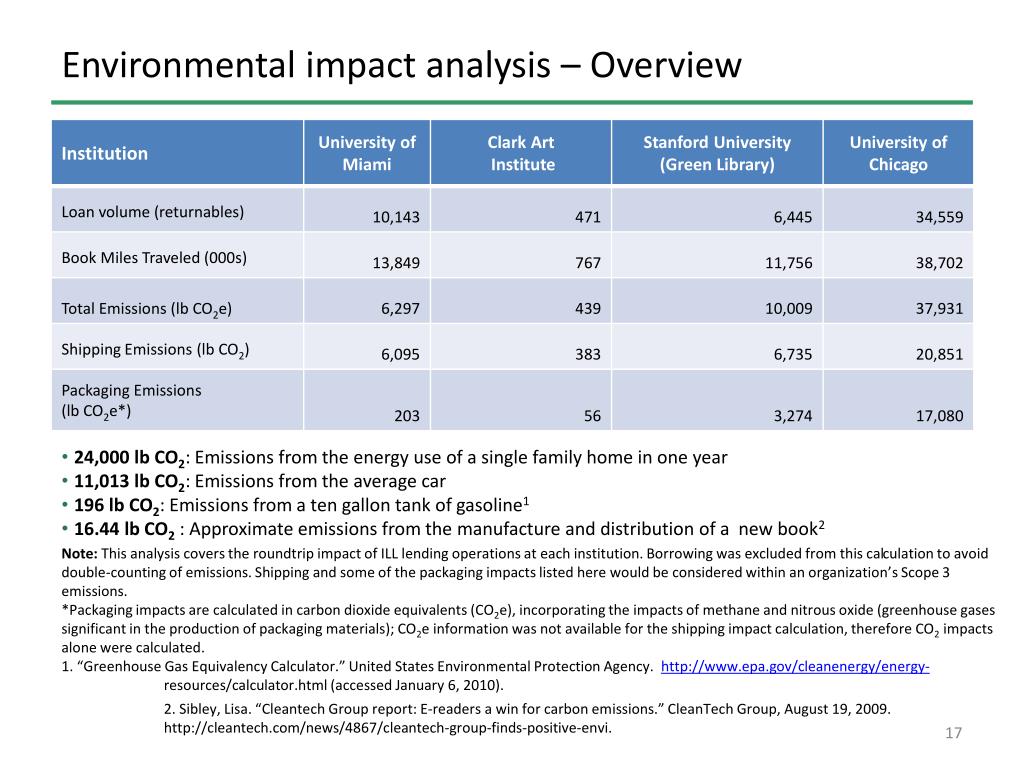Click the '196 lb CO2' gasoline tank bullet
The height and width of the screenshot is (768, 1024).
tap(295, 505)
